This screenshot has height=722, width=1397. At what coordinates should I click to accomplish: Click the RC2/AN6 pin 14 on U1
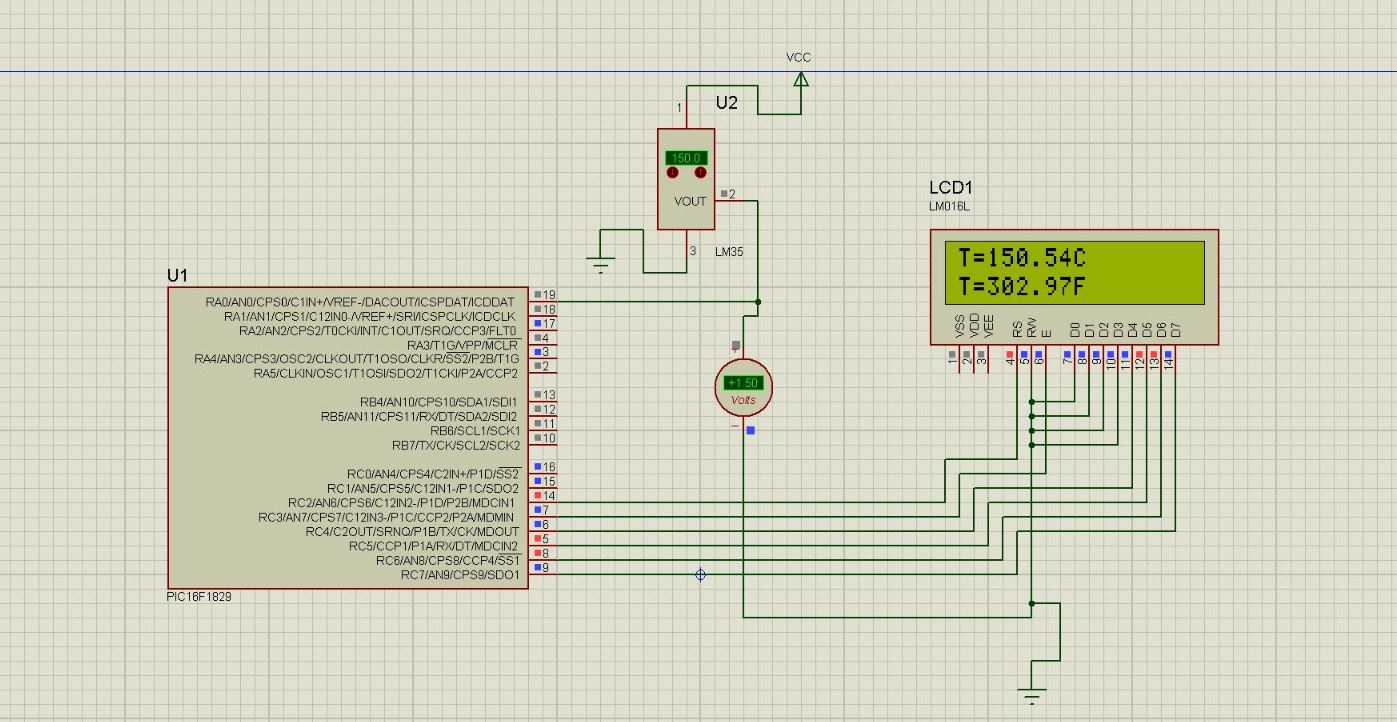pos(545,496)
